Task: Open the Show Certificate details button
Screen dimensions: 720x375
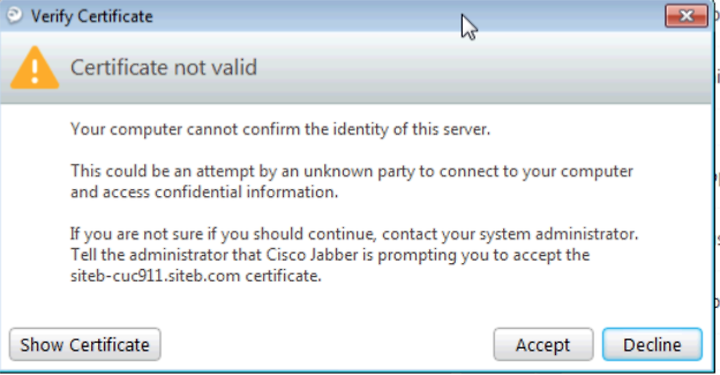Action: tap(85, 345)
